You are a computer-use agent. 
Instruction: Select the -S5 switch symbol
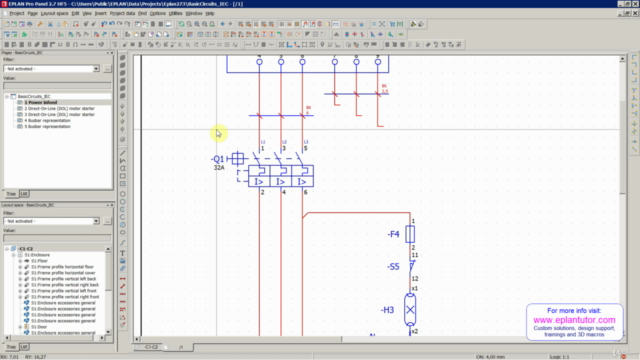411,267
